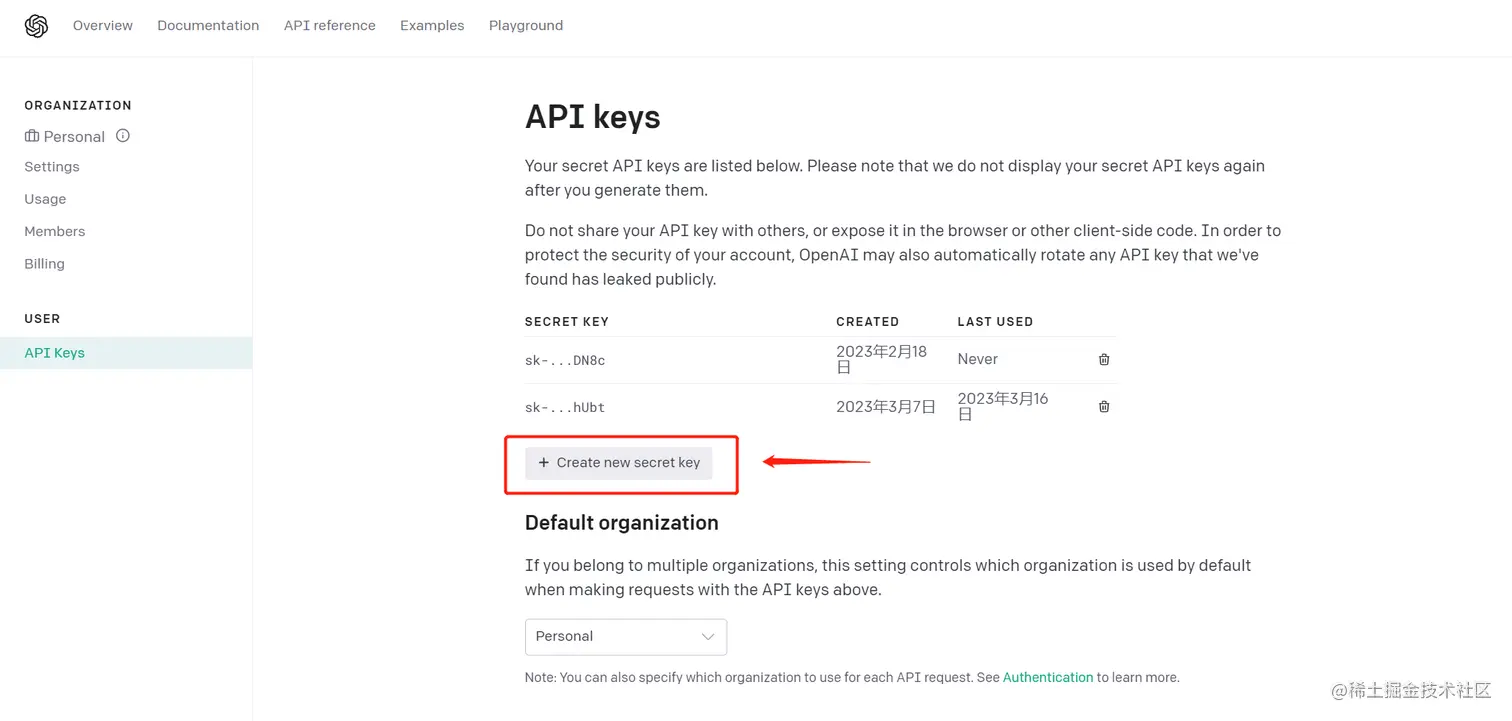Click the briefcase icon next to Personal

click(32, 136)
